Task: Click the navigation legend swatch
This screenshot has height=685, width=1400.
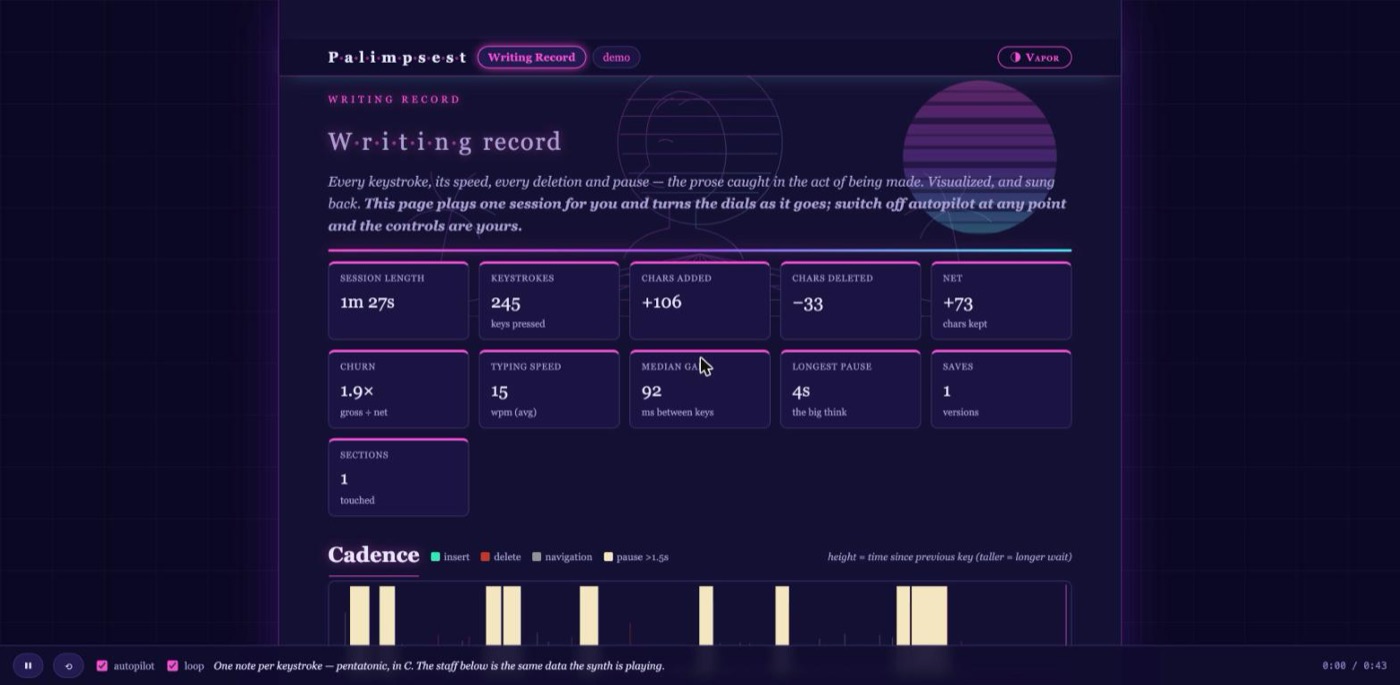Action: click(536, 557)
